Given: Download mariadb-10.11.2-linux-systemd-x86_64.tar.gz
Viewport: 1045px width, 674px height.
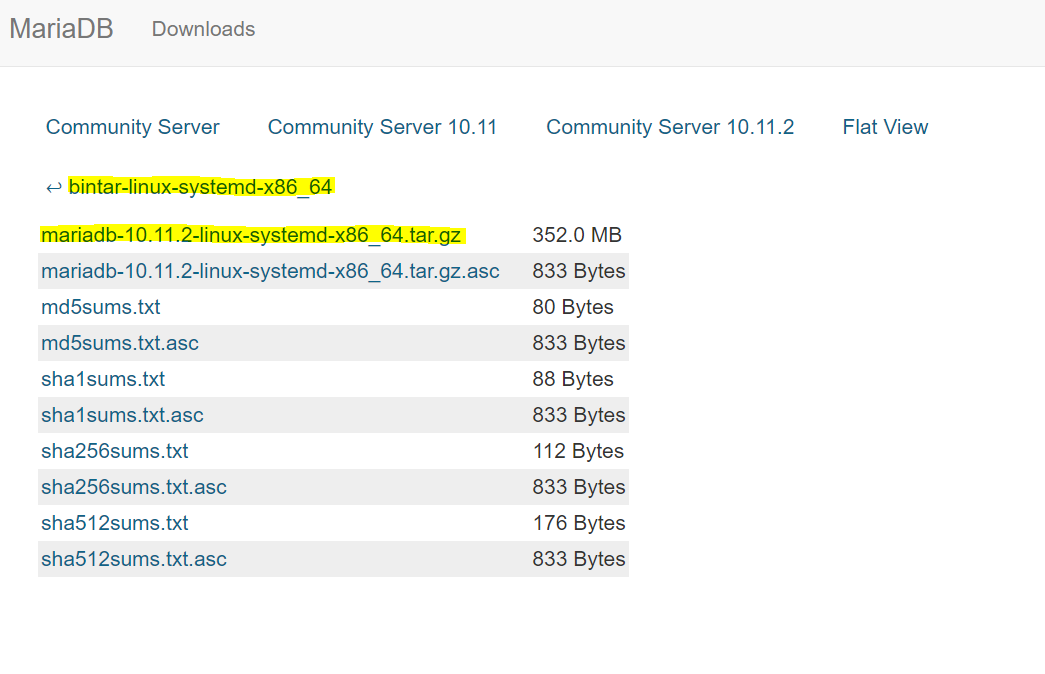Looking at the screenshot, I should click(251, 235).
